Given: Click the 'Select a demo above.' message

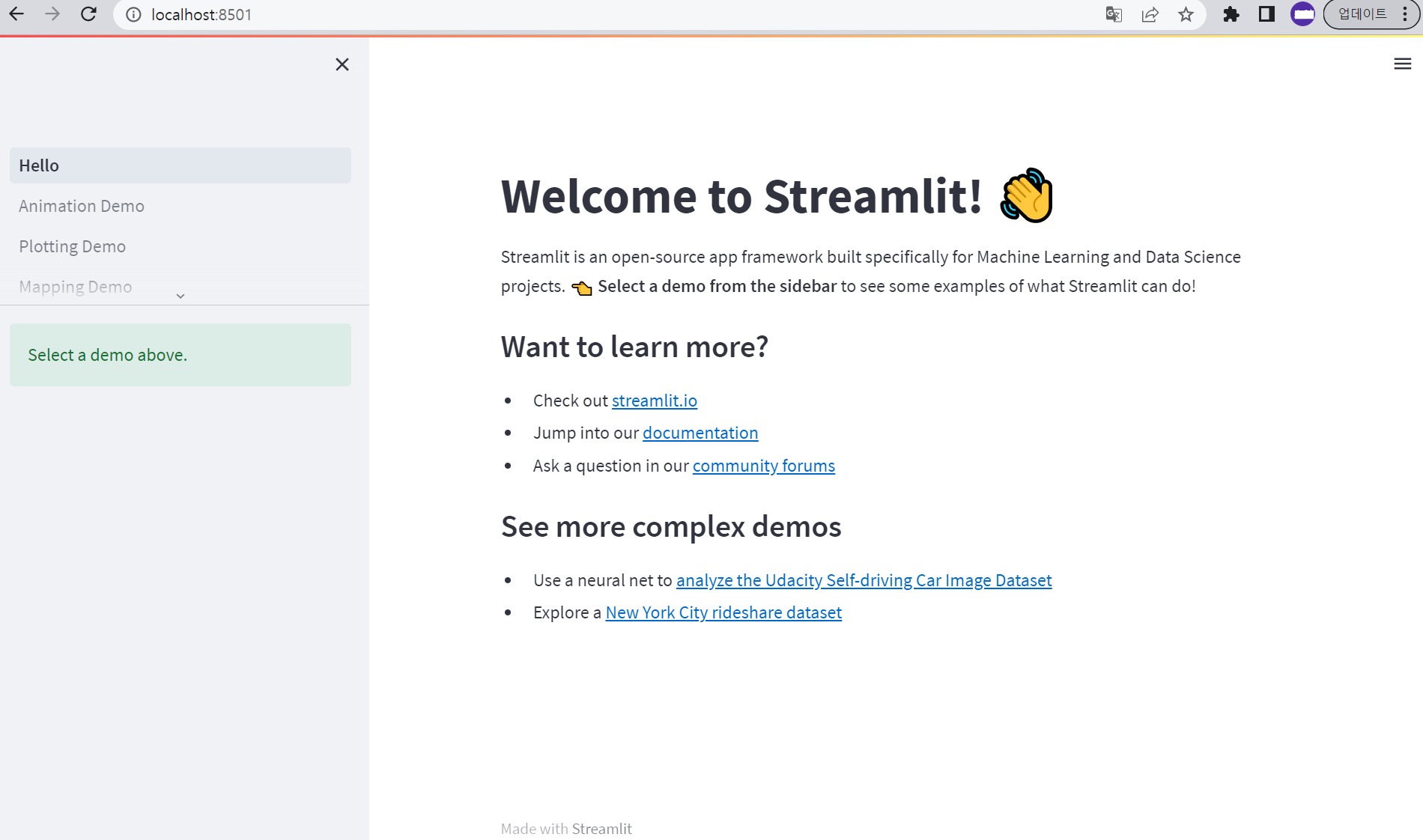Looking at the screenshot, I should [180, 355].
